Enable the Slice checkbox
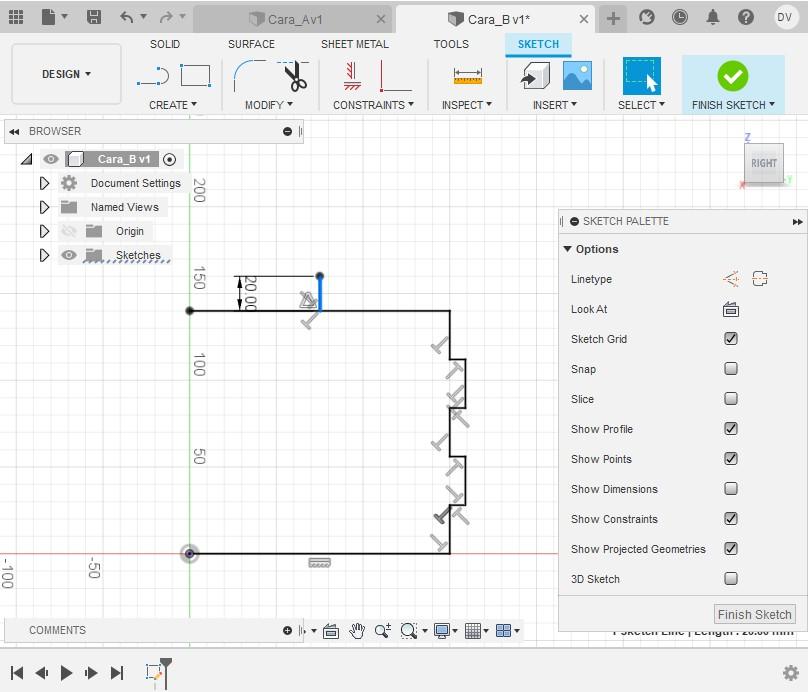Screen dimensions: 808x692 coord(731,398)
